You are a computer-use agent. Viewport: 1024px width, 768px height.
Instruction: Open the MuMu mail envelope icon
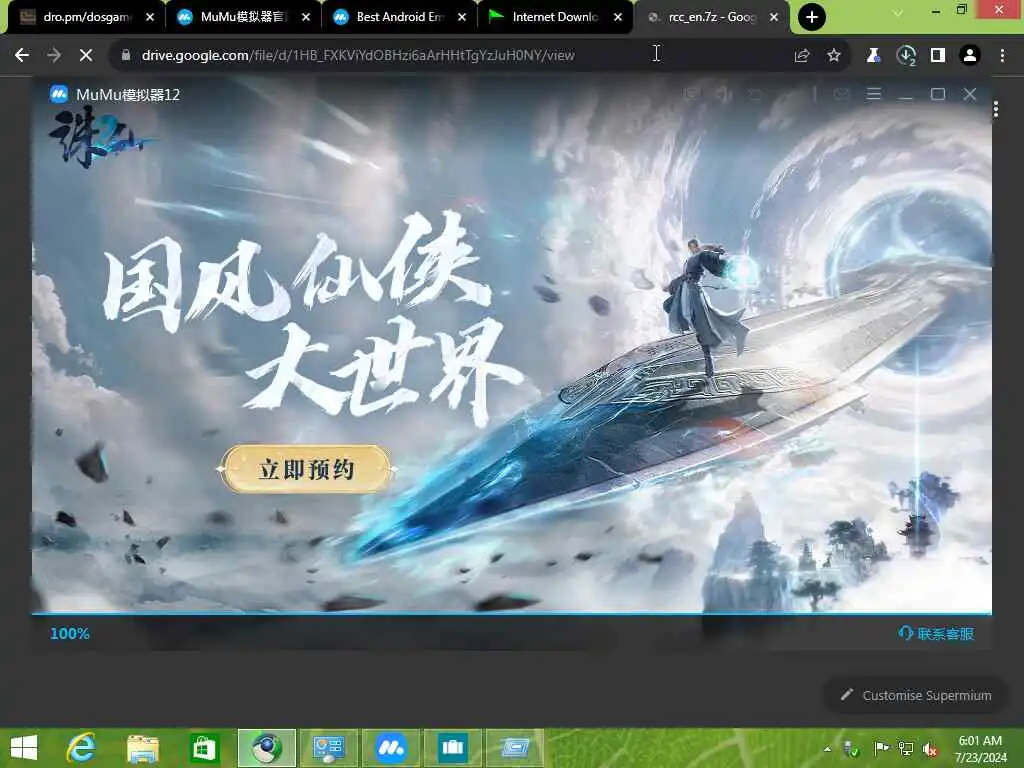click(x=841, y=94)
